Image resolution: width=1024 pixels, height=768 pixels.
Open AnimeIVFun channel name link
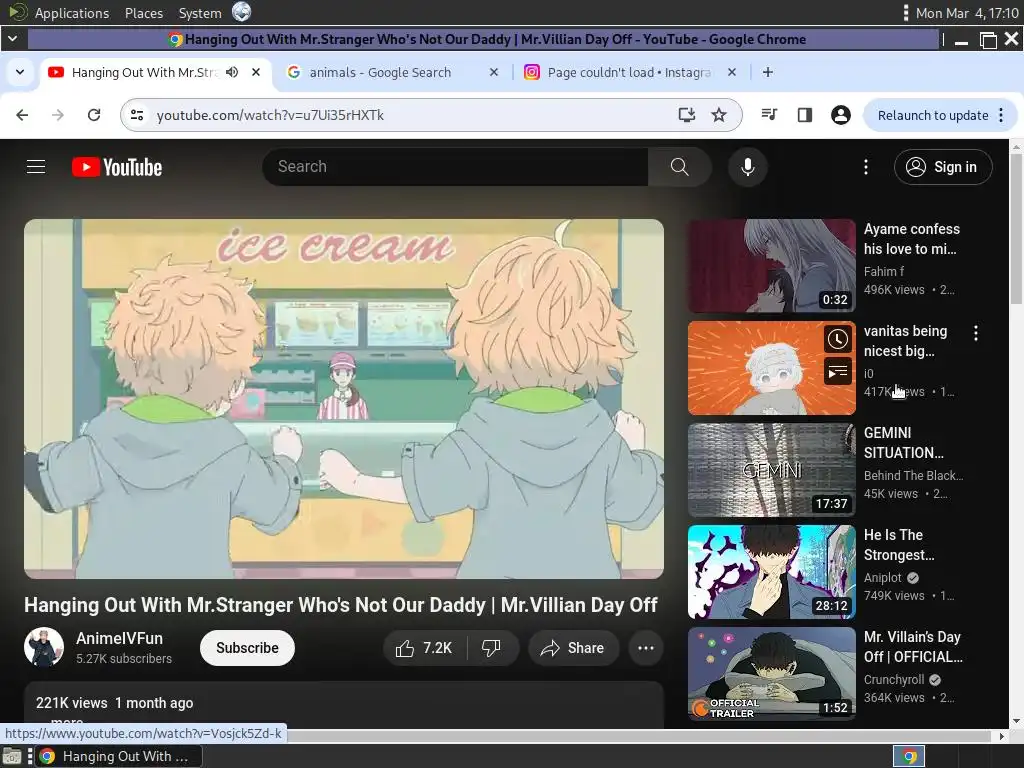point(120,638)
